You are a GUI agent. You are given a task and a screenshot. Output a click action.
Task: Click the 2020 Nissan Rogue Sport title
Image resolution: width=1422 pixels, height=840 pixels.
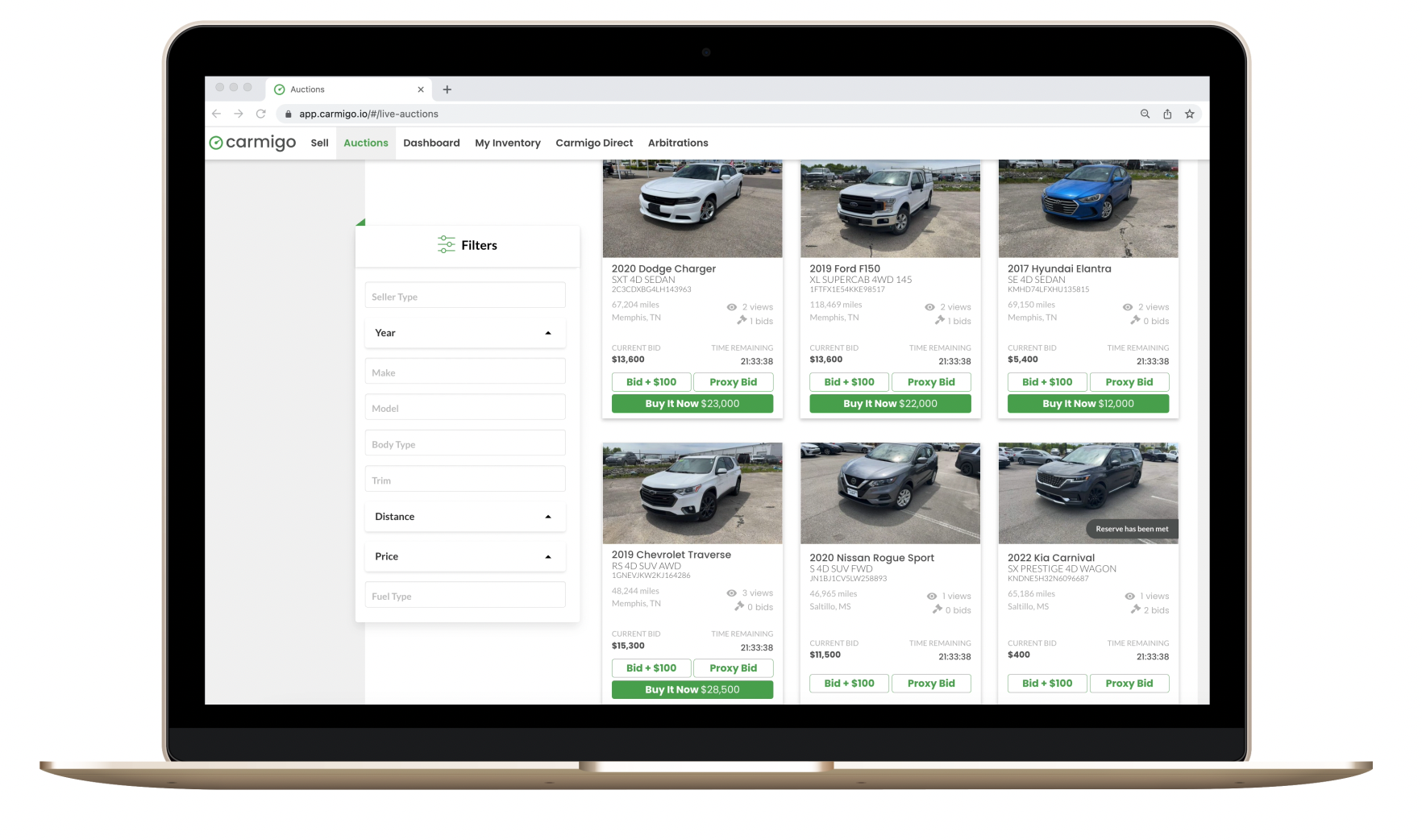tap(872, 558)
